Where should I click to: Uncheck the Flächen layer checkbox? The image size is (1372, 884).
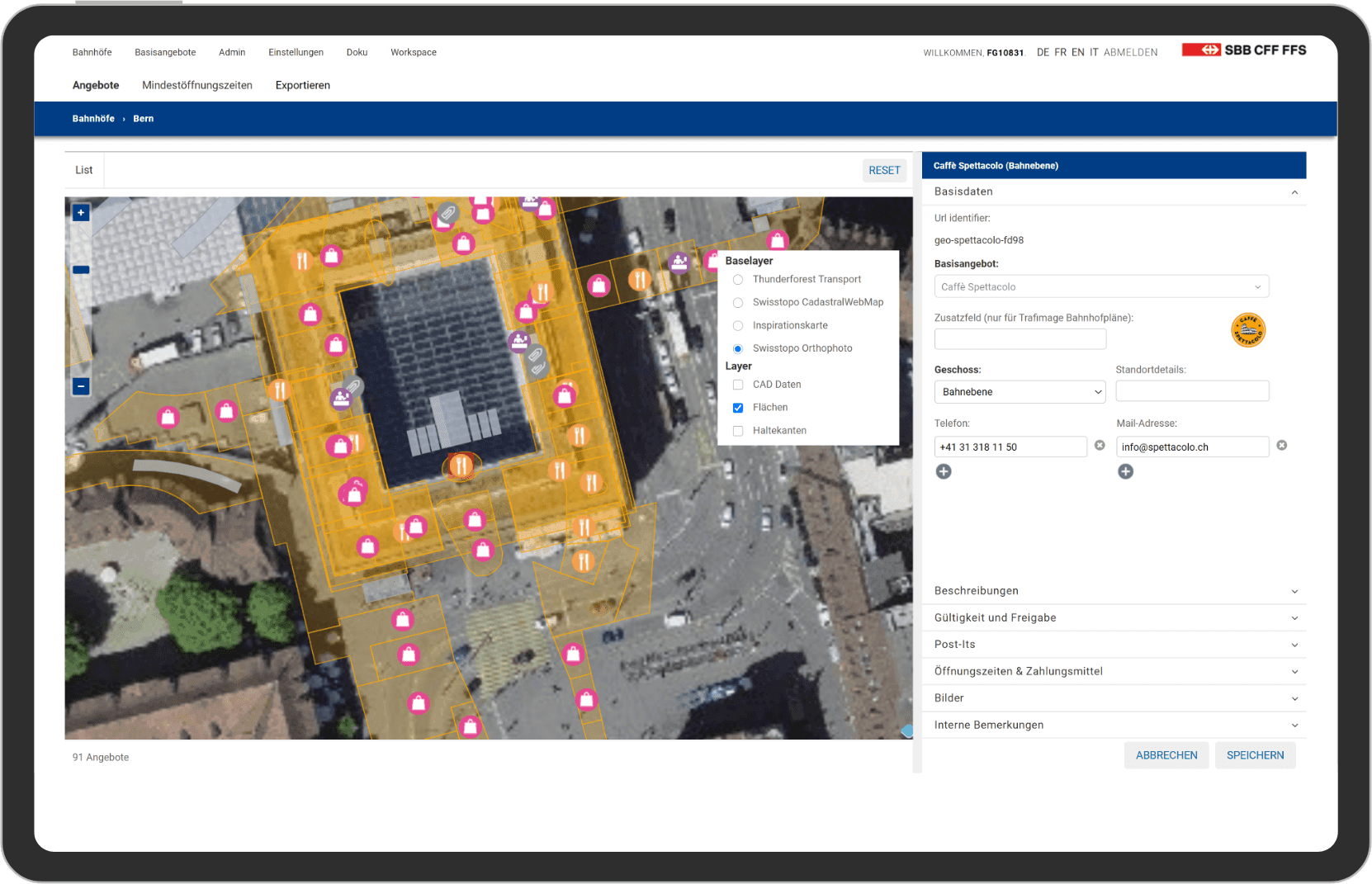[x=738, y=408]
